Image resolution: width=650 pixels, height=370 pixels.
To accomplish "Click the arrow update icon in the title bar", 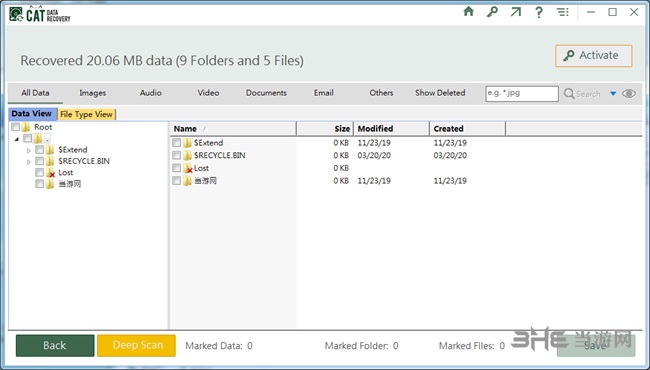I will [x=515, y=12].
